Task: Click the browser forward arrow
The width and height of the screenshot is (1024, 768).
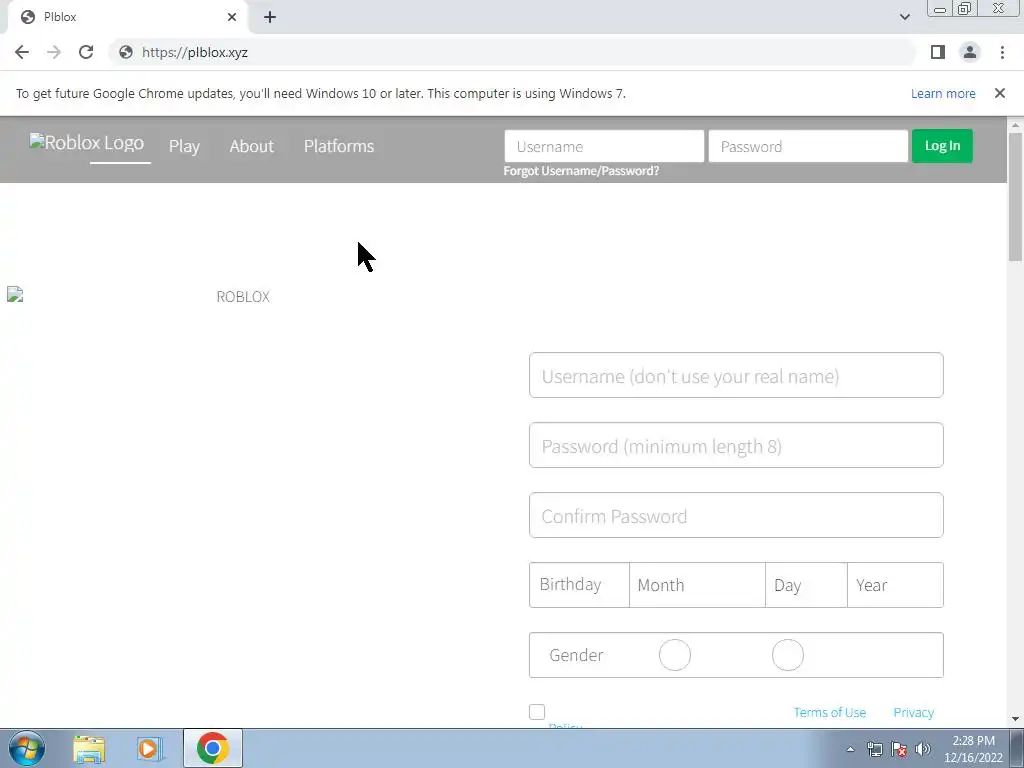Action: pos(54,52)
